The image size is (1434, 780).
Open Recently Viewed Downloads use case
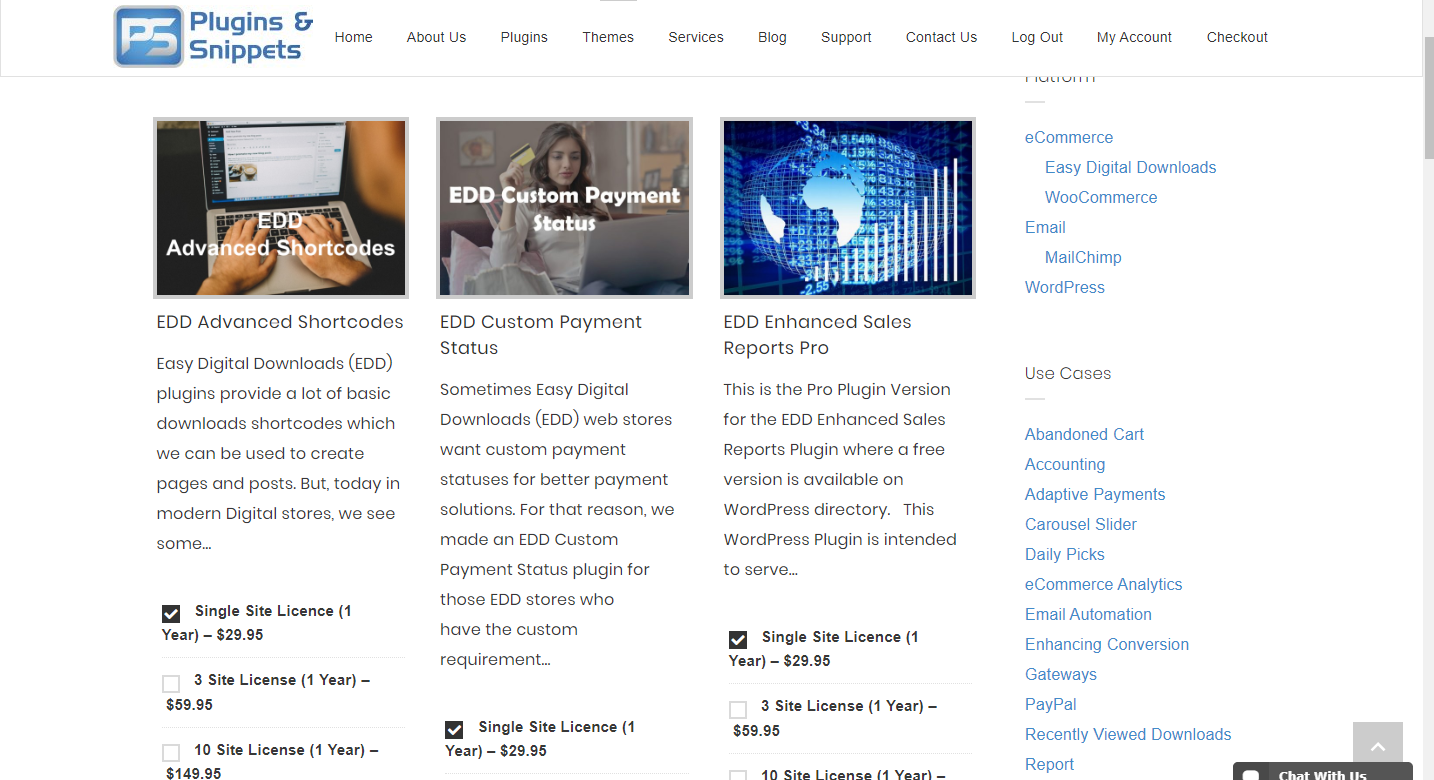pyautogui.click(x=1128, y=734)
